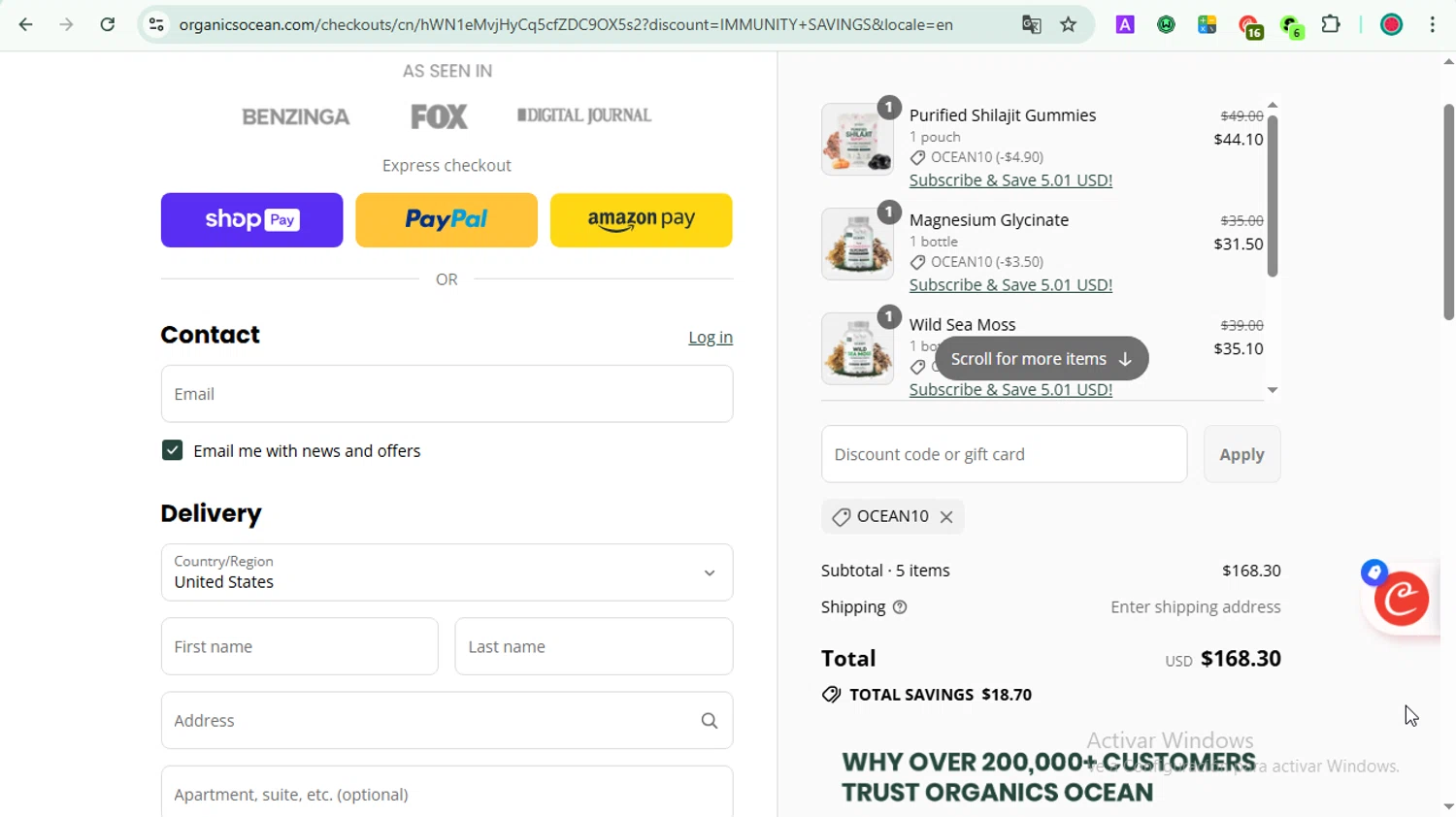Open the purple A extension
The width and height of the screenshot is (1456, 817).
[1125, 25]
